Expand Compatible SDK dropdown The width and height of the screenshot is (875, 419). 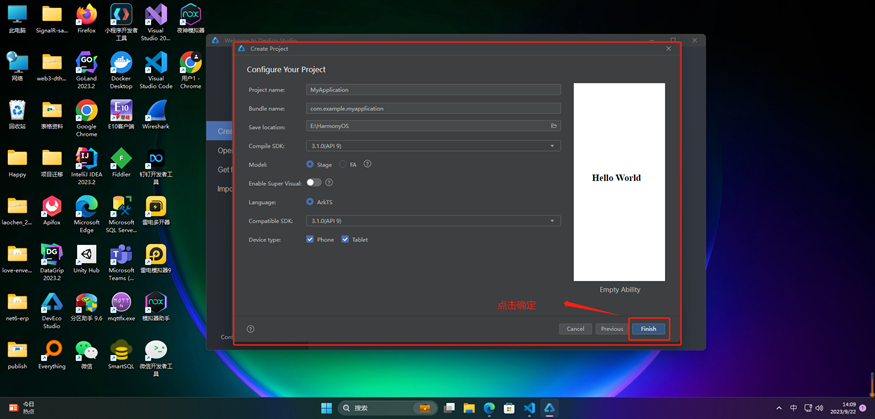coord(433,220)
